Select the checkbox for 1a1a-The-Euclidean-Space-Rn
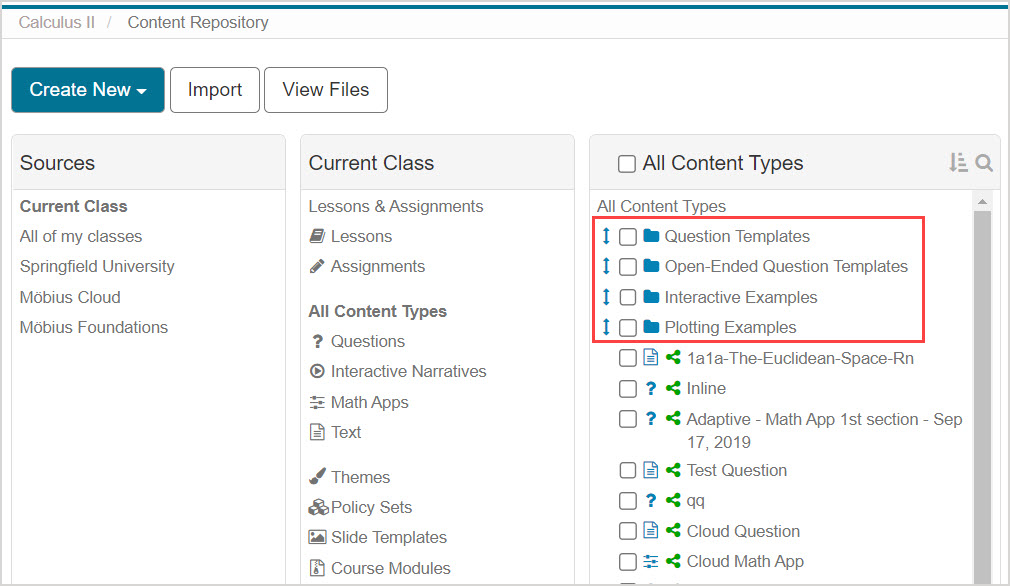 [x=628, y=358]
